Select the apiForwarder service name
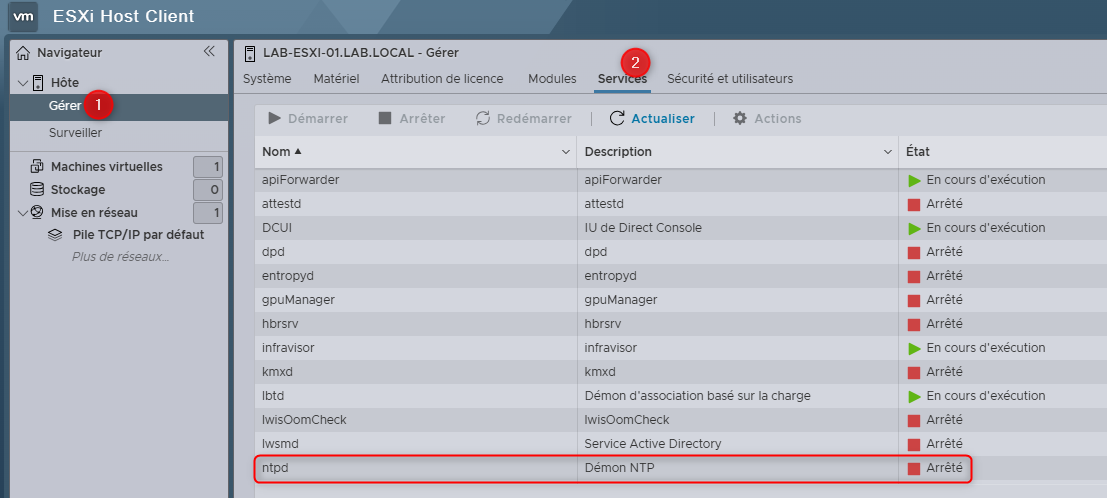 tap(300, 180)
